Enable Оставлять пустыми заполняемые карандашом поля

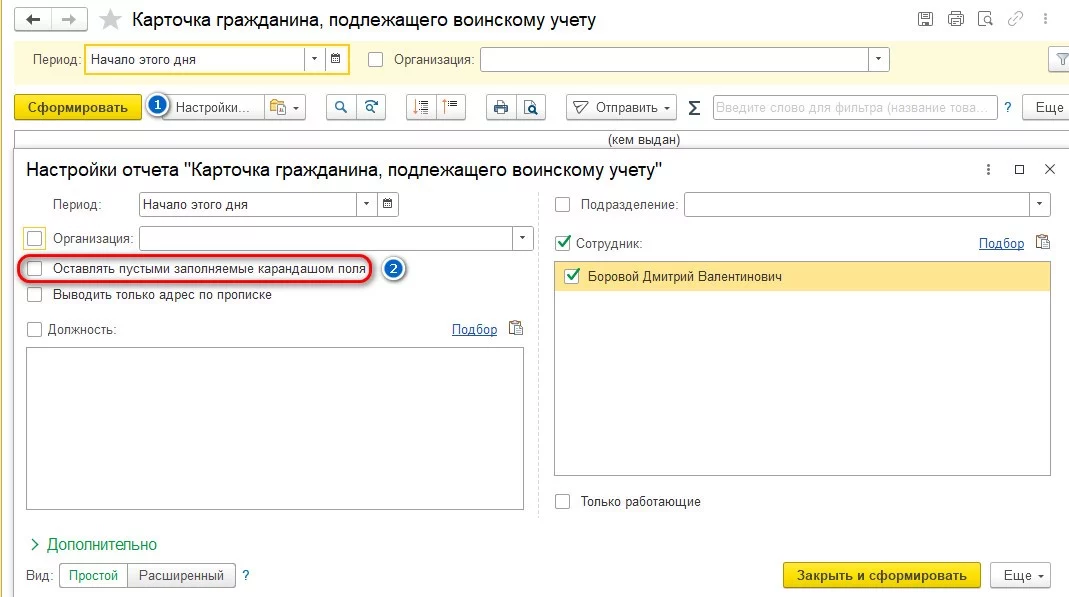click(34, 269)
